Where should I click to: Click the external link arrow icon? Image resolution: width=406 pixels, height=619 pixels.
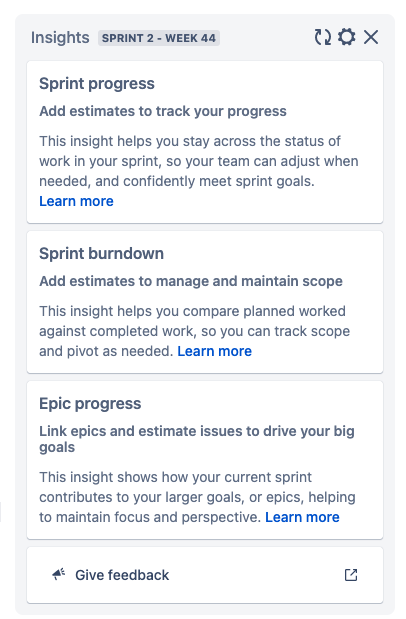[351, 575]
